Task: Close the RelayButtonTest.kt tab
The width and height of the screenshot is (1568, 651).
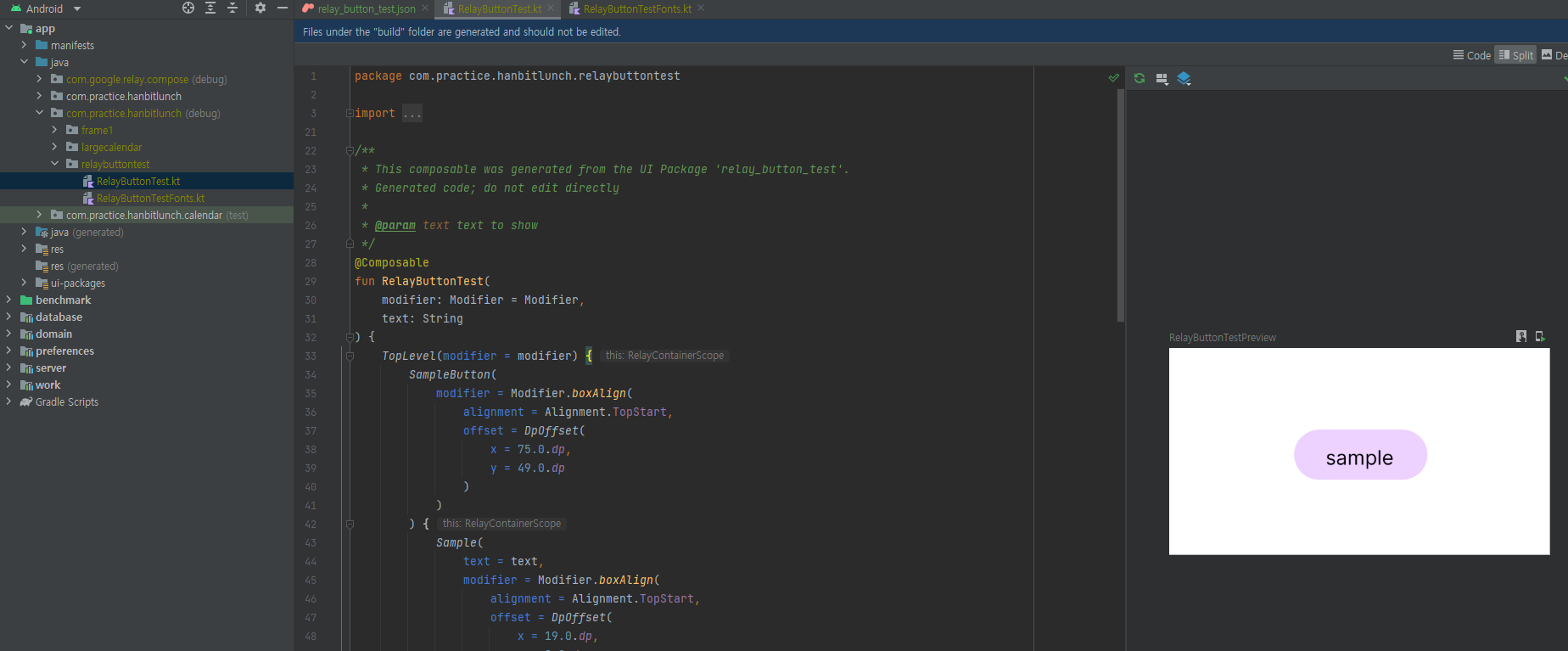Action: pos(551,8)
